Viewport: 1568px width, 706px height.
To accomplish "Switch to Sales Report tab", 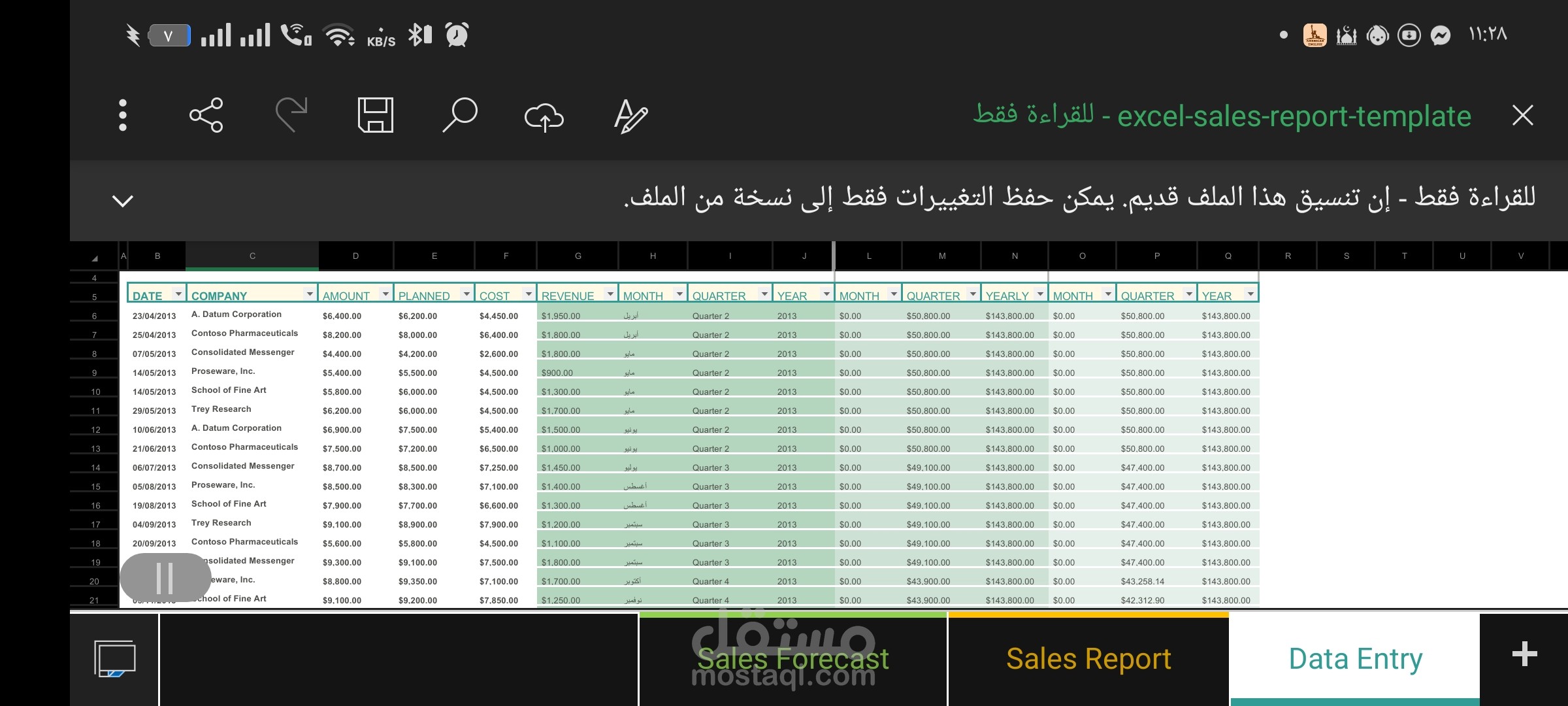I will click(x=1088, y=659).
